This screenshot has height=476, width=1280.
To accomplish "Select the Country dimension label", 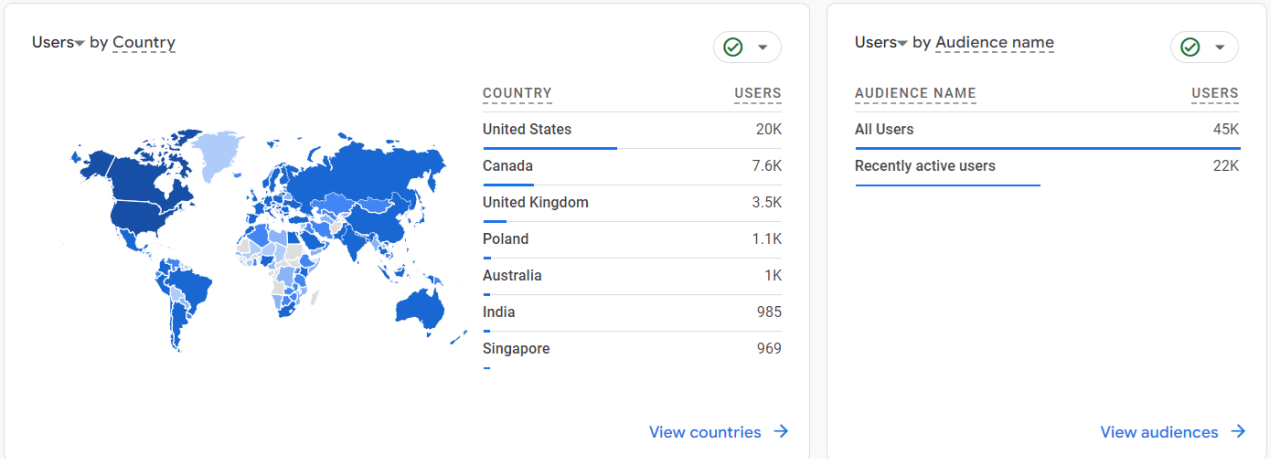I will pos(144,42).
